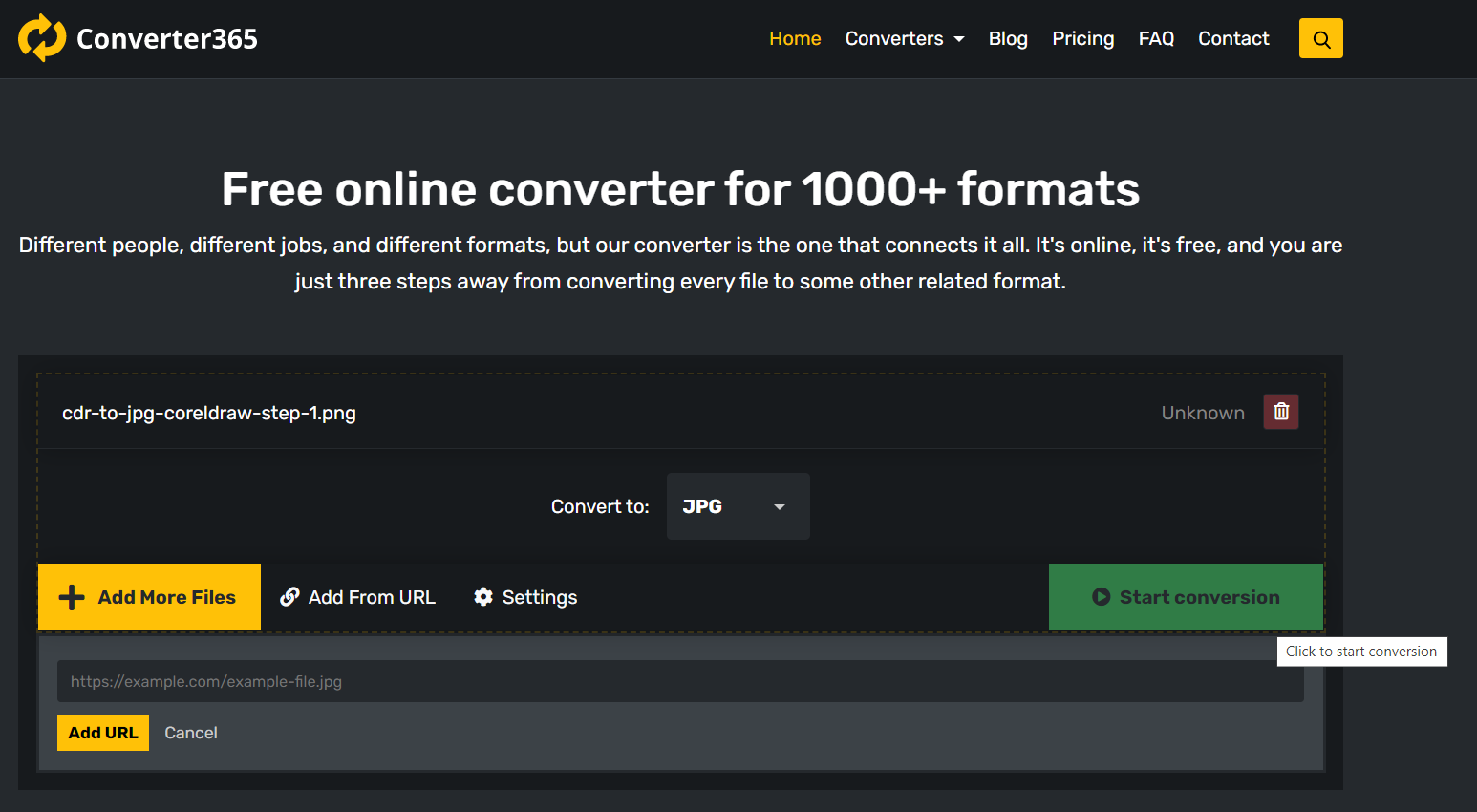Go to the Home nav item

[795, 38]
